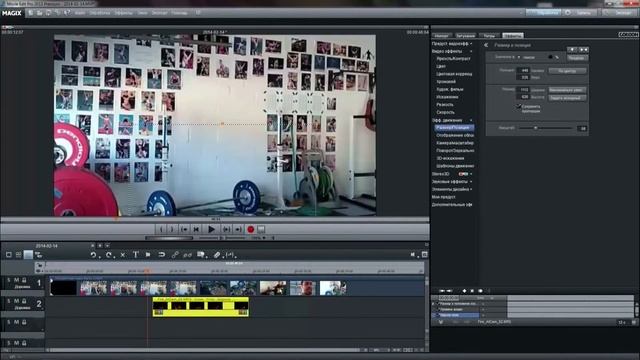Switch to the Titles tab

(489, 36)
